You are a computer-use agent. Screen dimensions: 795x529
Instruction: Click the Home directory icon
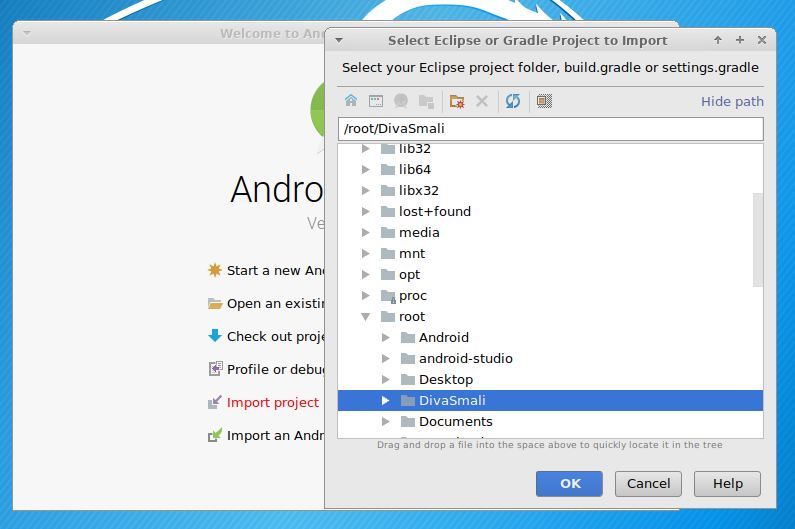351,101
